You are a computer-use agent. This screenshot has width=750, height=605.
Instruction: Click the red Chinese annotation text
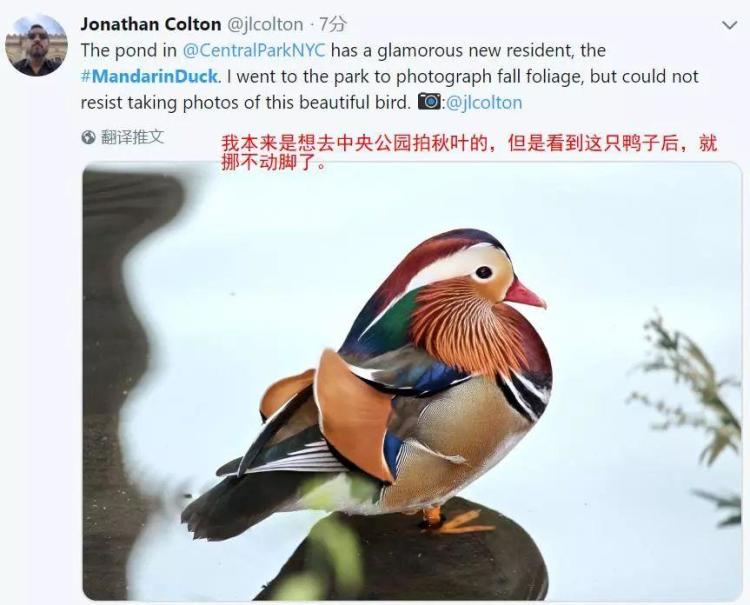point(469,153)
